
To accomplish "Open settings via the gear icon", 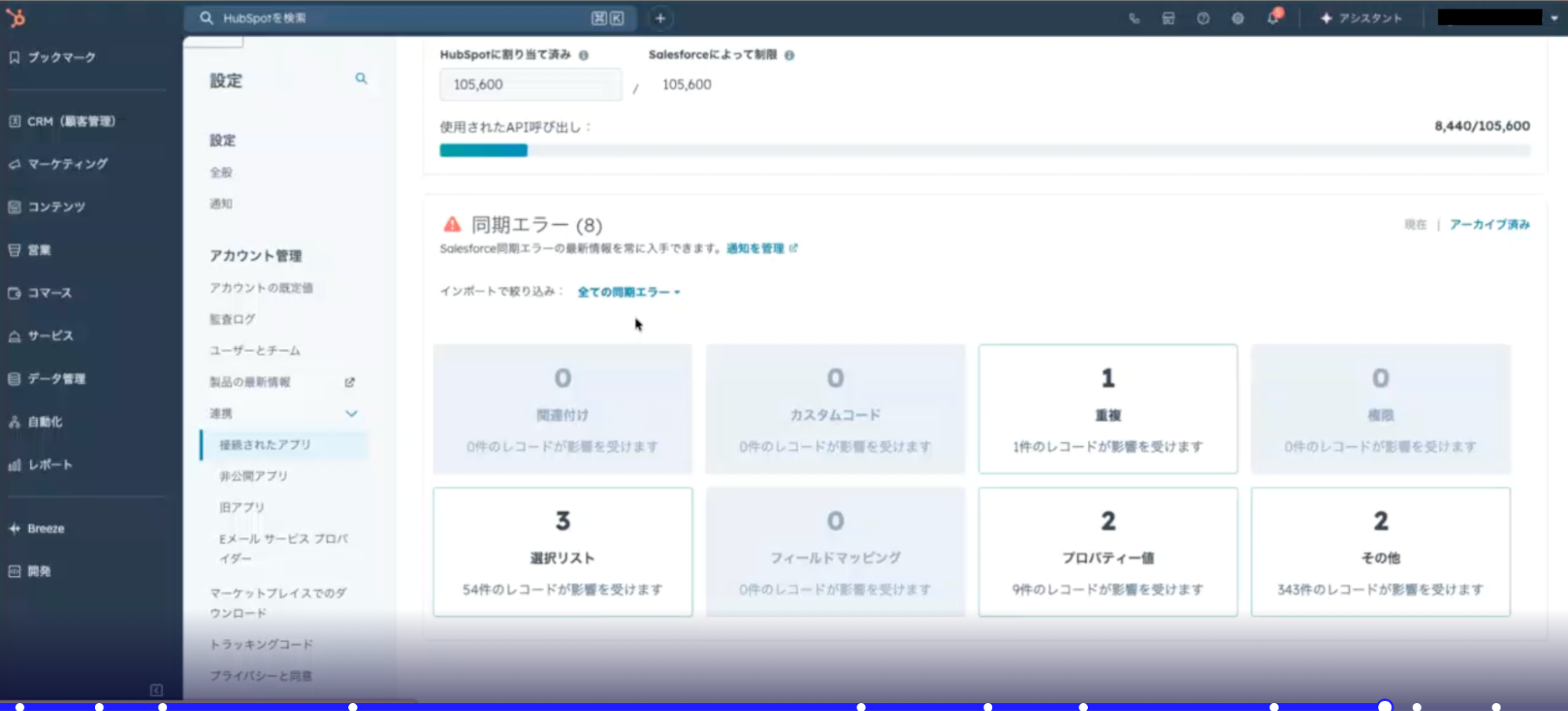I will 1237,18.
